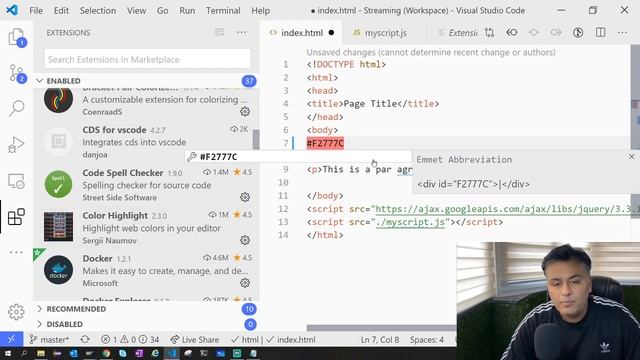The height and width of the screenshot is (360, 640).
Task: Click Live Share in status bar
Action: [x=195, y=339]
